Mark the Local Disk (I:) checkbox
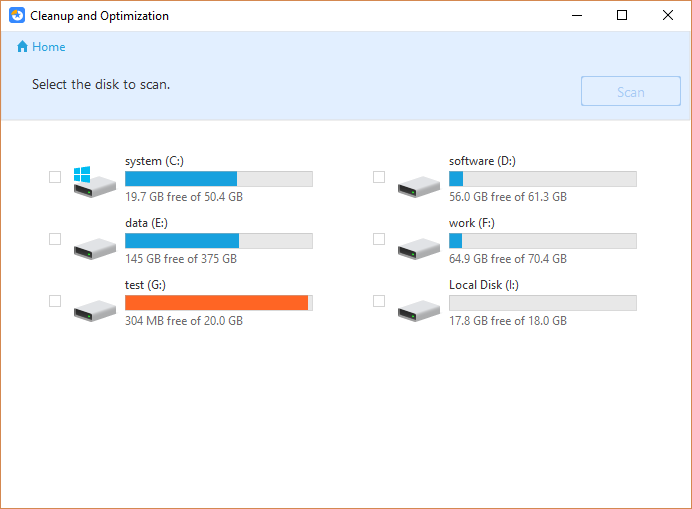692x509 pixels. (x=379, y=301)
